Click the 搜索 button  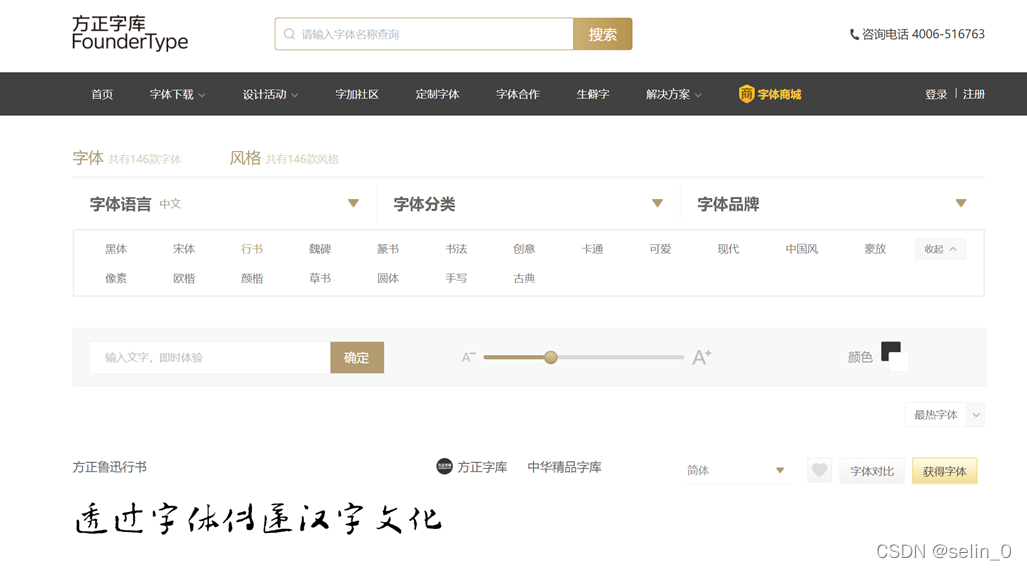[603, 34]
